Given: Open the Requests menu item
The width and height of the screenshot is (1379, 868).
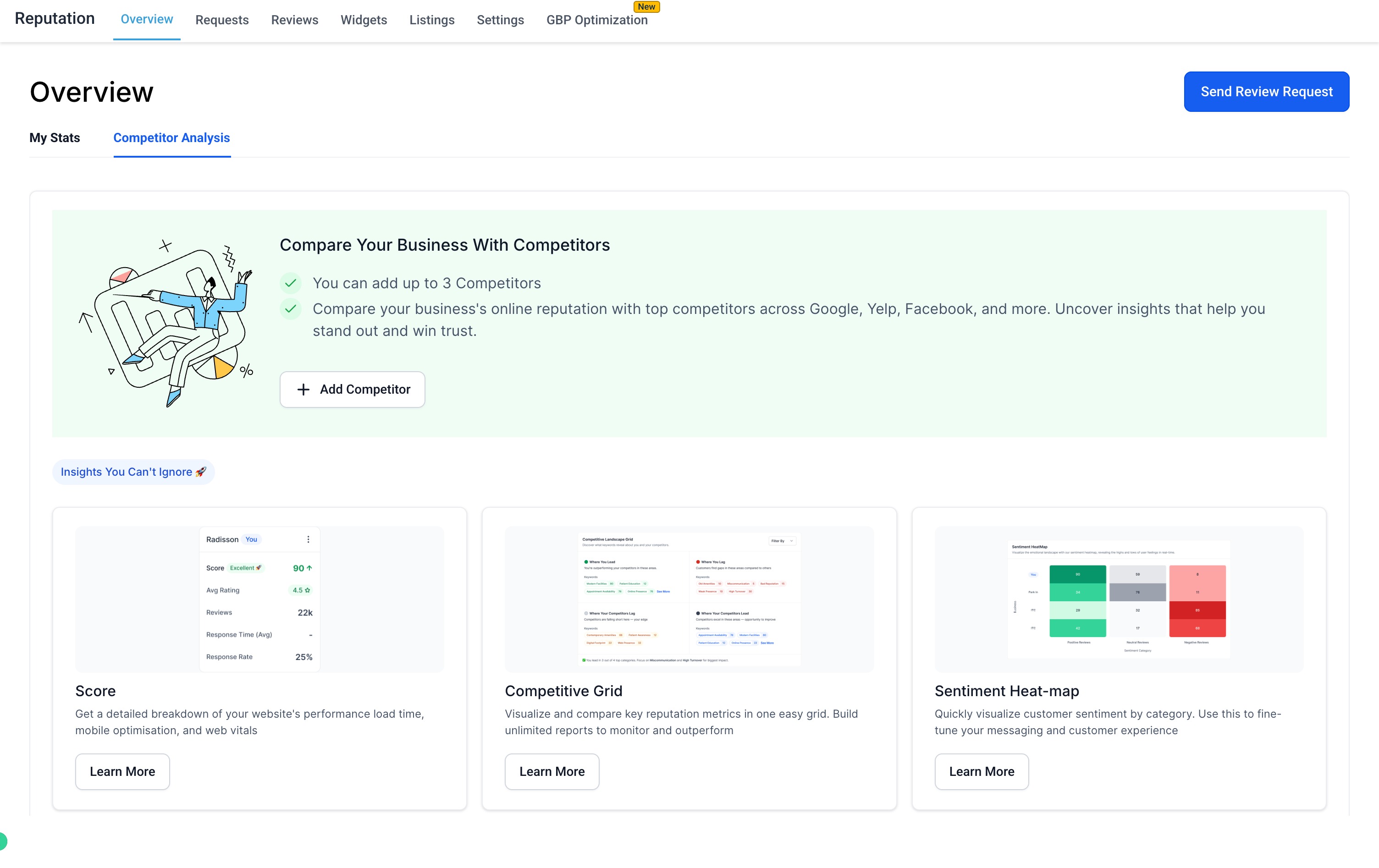Looking at the screenshot, I should 221,20.
